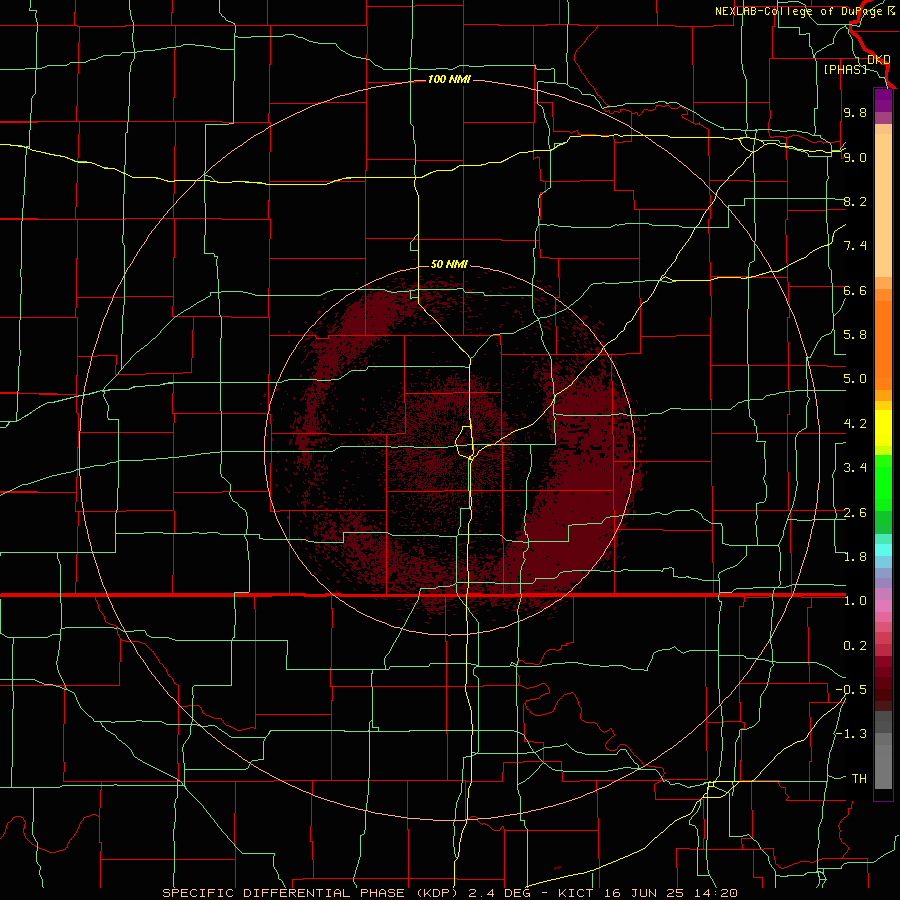The height and width of the screenshot is (900, 900).
Task: Select the 5.0 scale value
Action: 855,379
